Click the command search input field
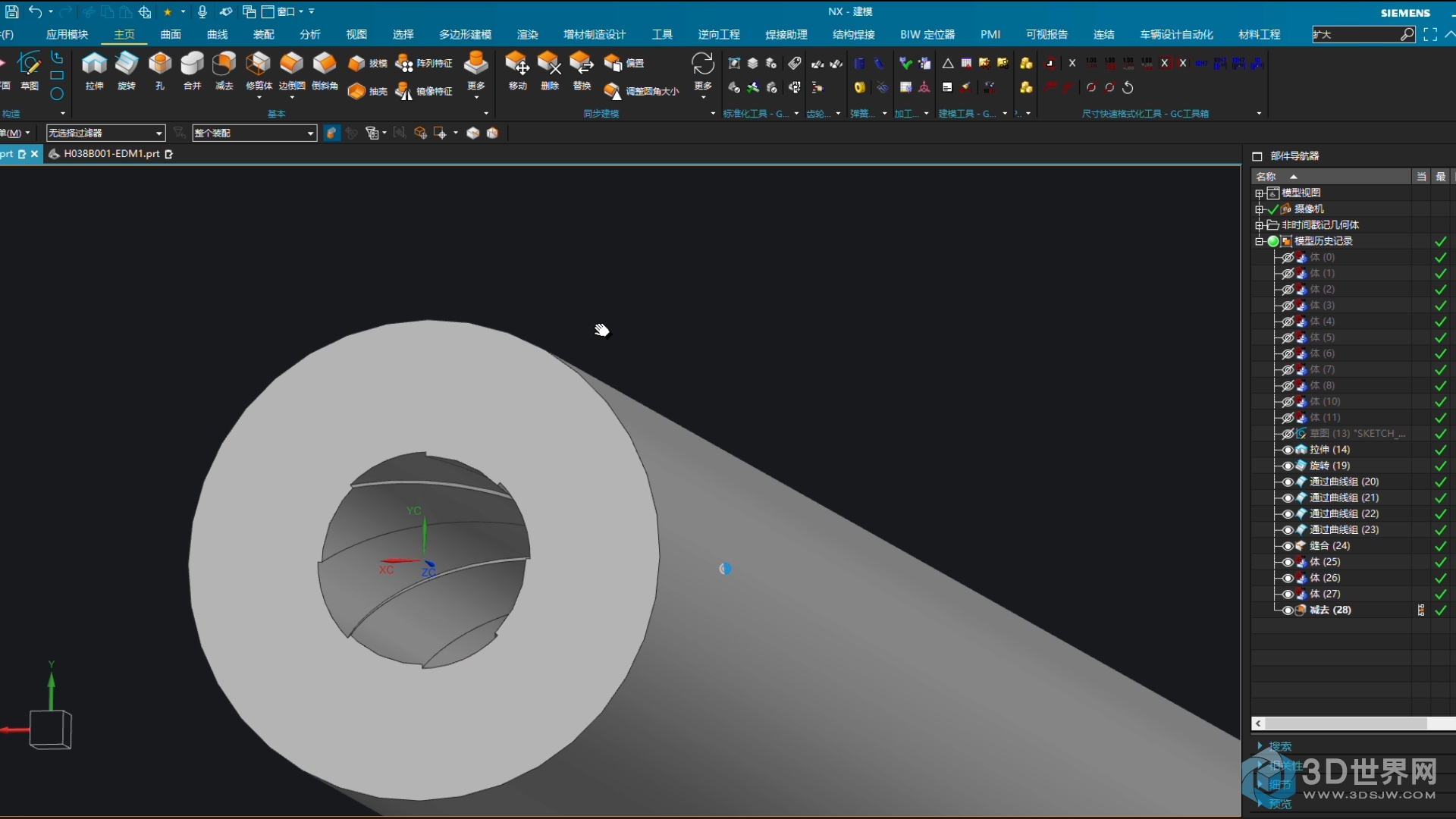This screenshot has height=819, width=1456. point(1355,35)
